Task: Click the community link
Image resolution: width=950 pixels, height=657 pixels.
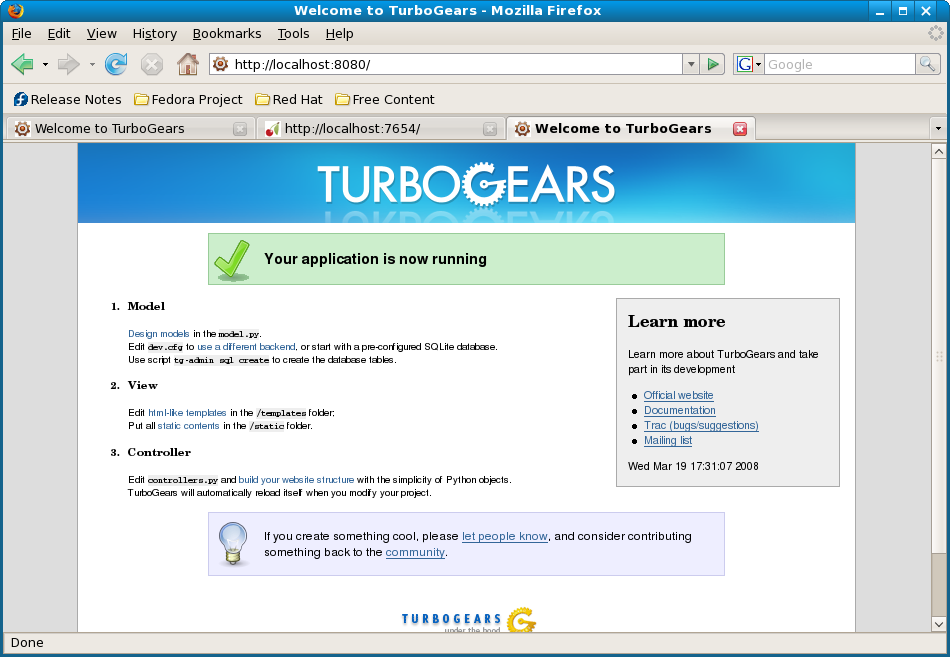Action: point(415,552)
